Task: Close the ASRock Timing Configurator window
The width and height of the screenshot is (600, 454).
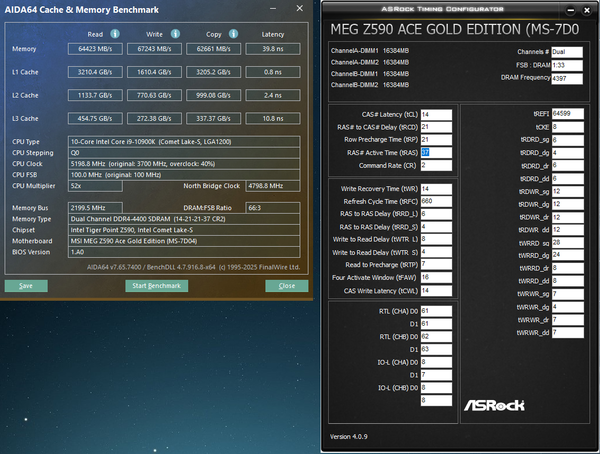Action: click(x=587, y=10)
